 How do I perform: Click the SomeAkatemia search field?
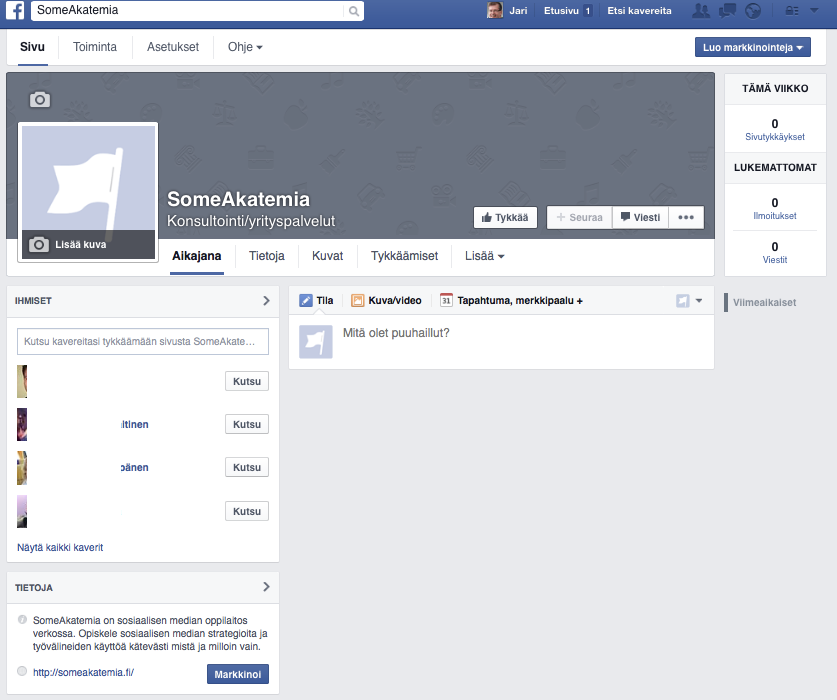(x=188, y=11)
